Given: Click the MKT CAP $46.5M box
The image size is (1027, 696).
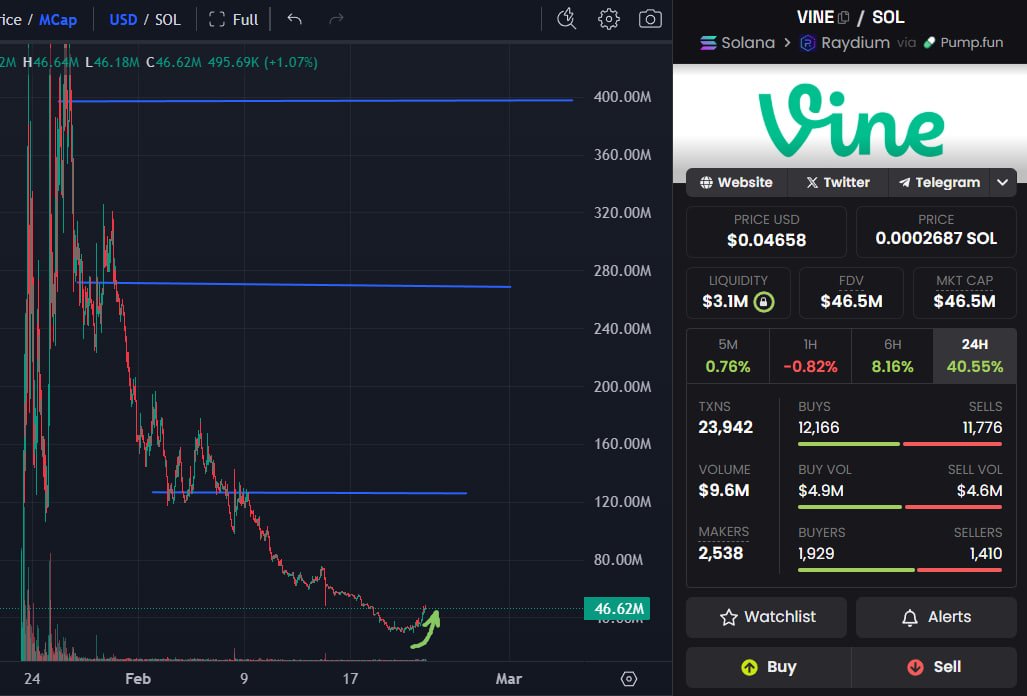Looking at the screenshot, I should [965, 293].
